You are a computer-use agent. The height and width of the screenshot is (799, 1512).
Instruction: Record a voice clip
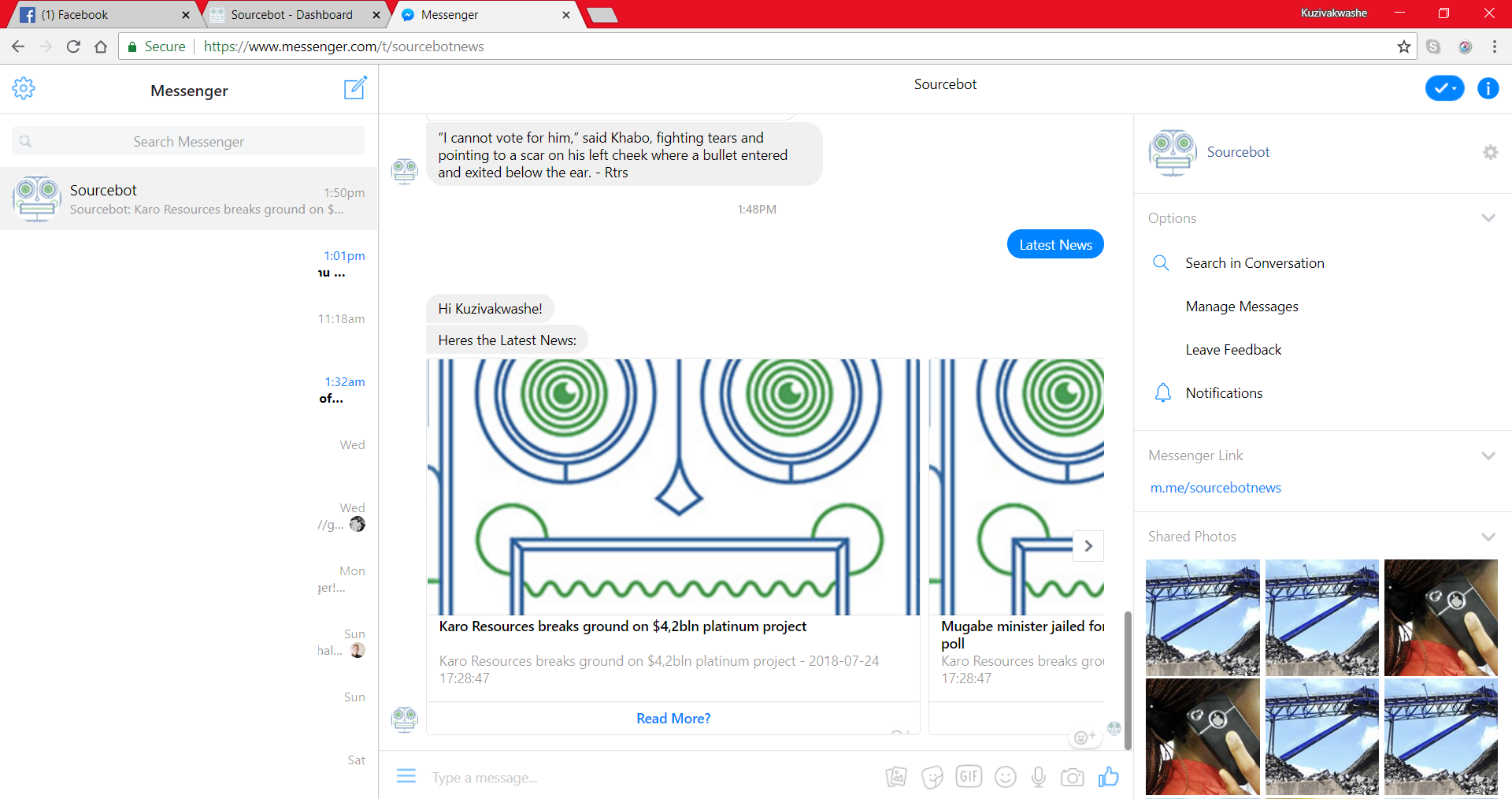[x=1039, y=777]
